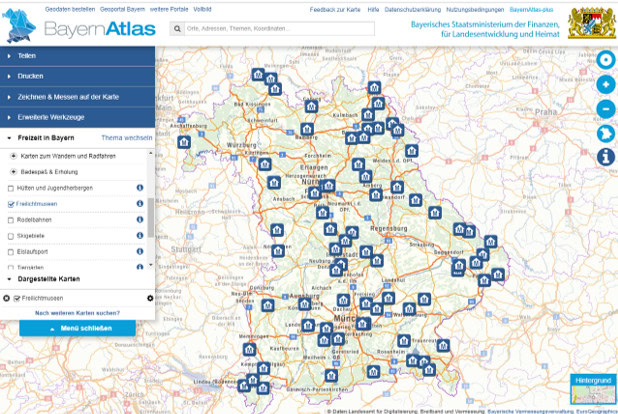The width and height of the screenshot is (618, 414).
Task: Click the Hintergrund map thumbnail
Action: [593, 394]
